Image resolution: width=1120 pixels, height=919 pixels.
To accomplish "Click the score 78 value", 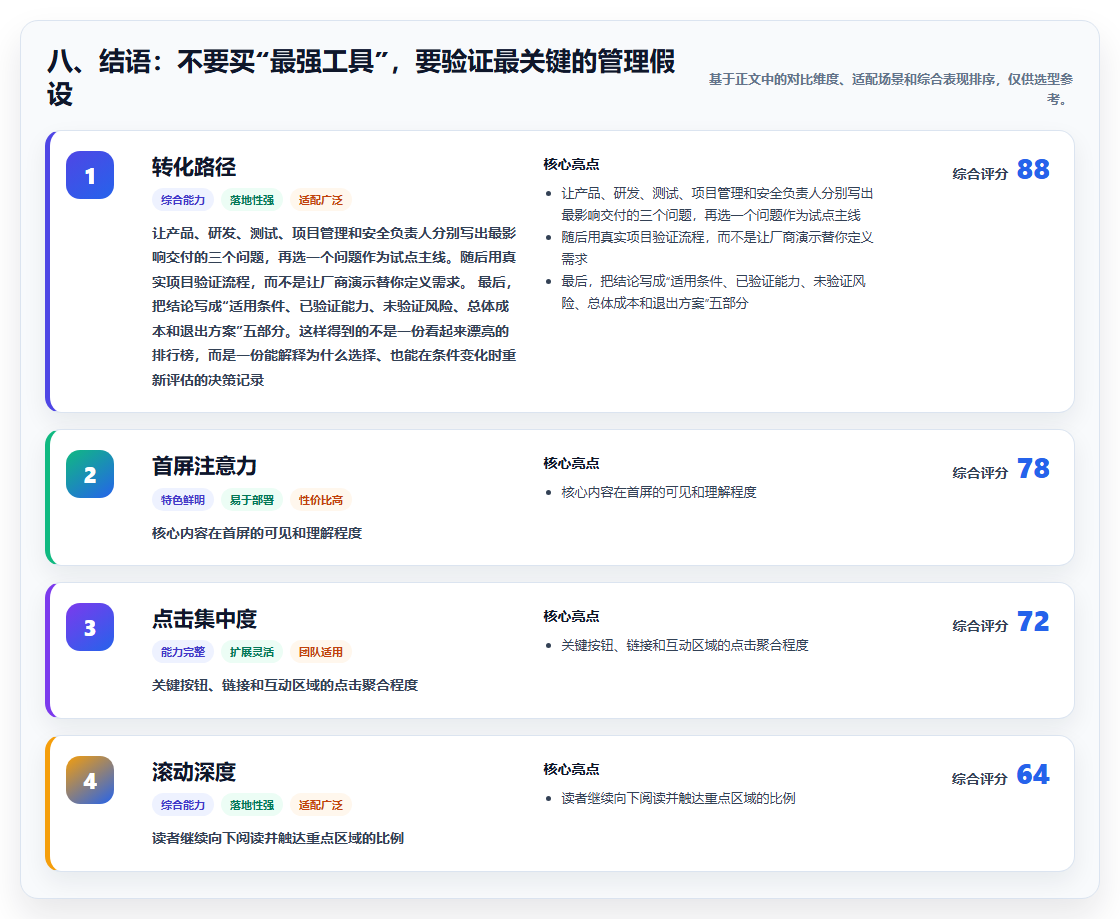I will pos(1033,468).
